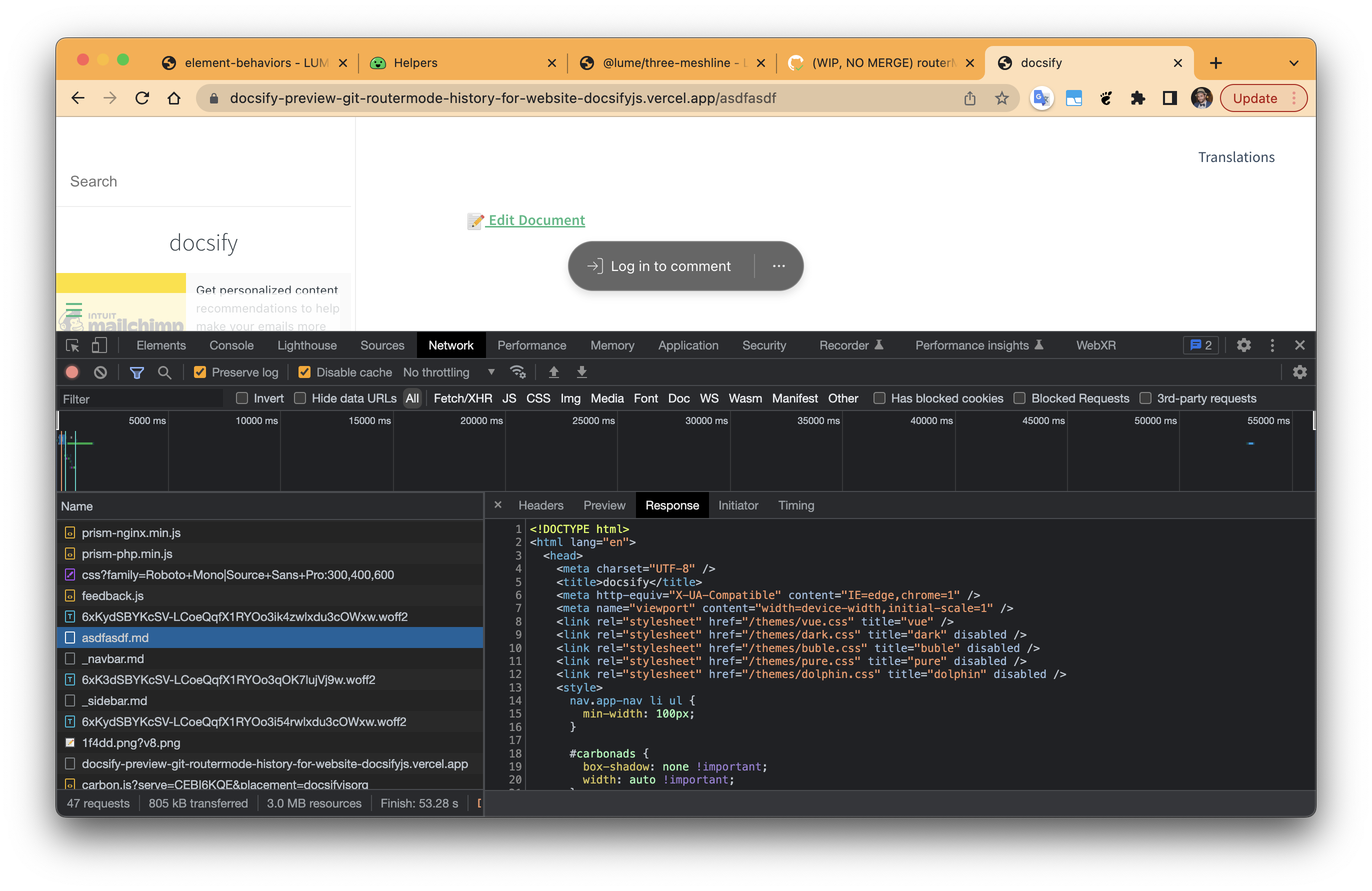The height and width of the screenshot is (891, 1372).
Task: Expand the browser tab search chevron
Action: (1293, 63)
